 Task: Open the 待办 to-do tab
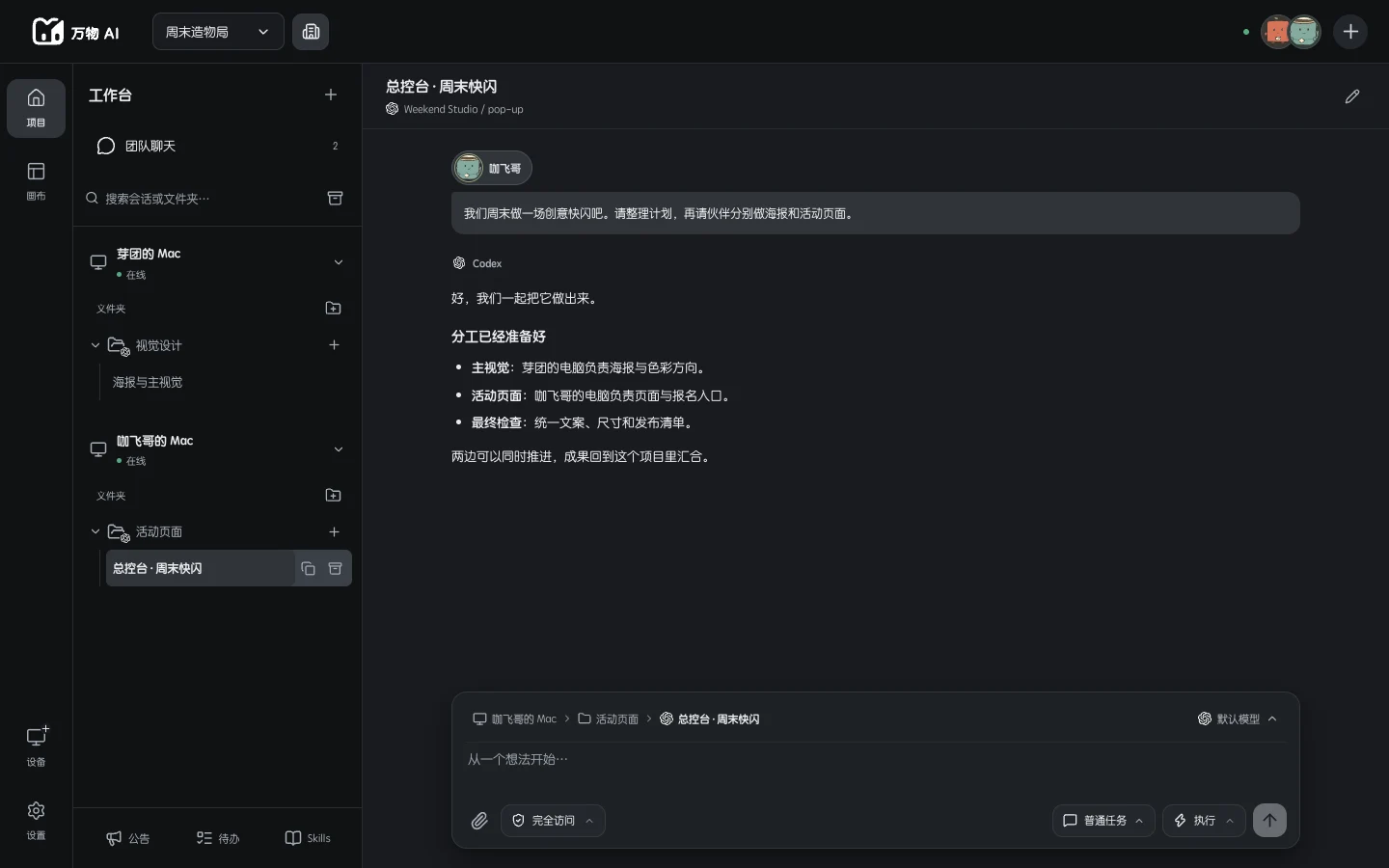(218, 838)
